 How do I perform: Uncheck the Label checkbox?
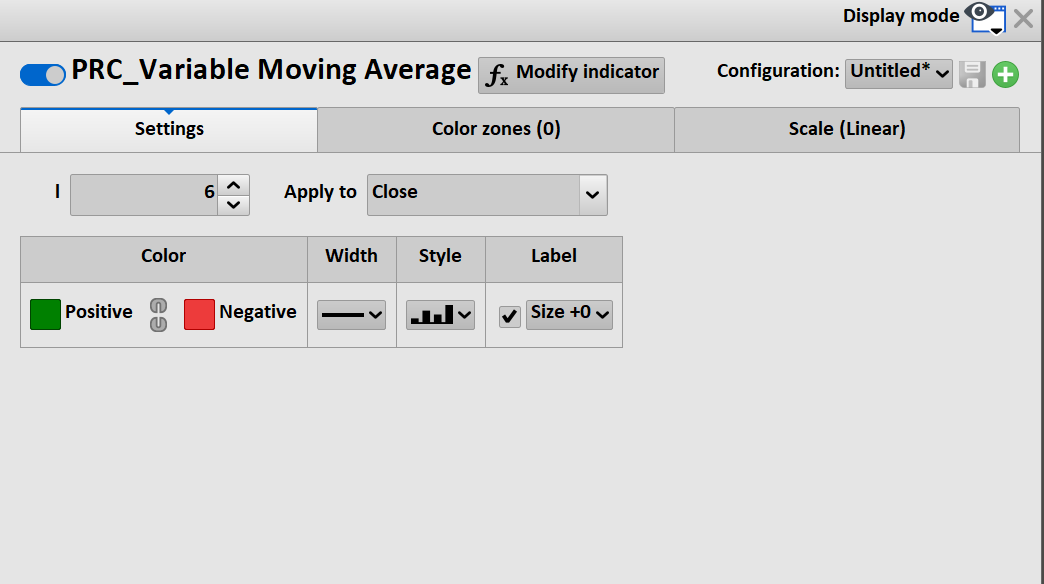pos(510,316)
